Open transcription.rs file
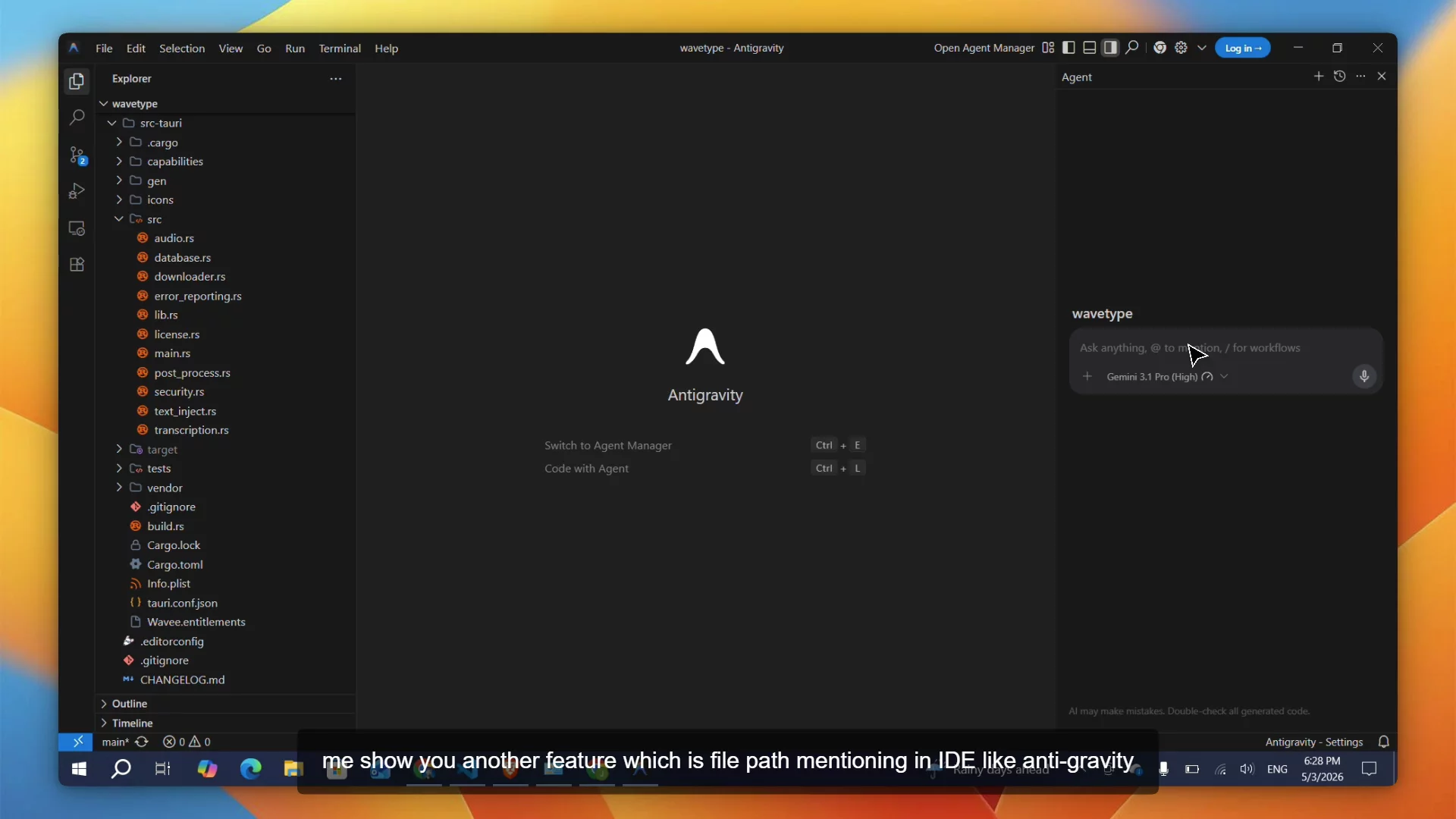This screenshot has width=1456, height=819. (x=191, y=430)
